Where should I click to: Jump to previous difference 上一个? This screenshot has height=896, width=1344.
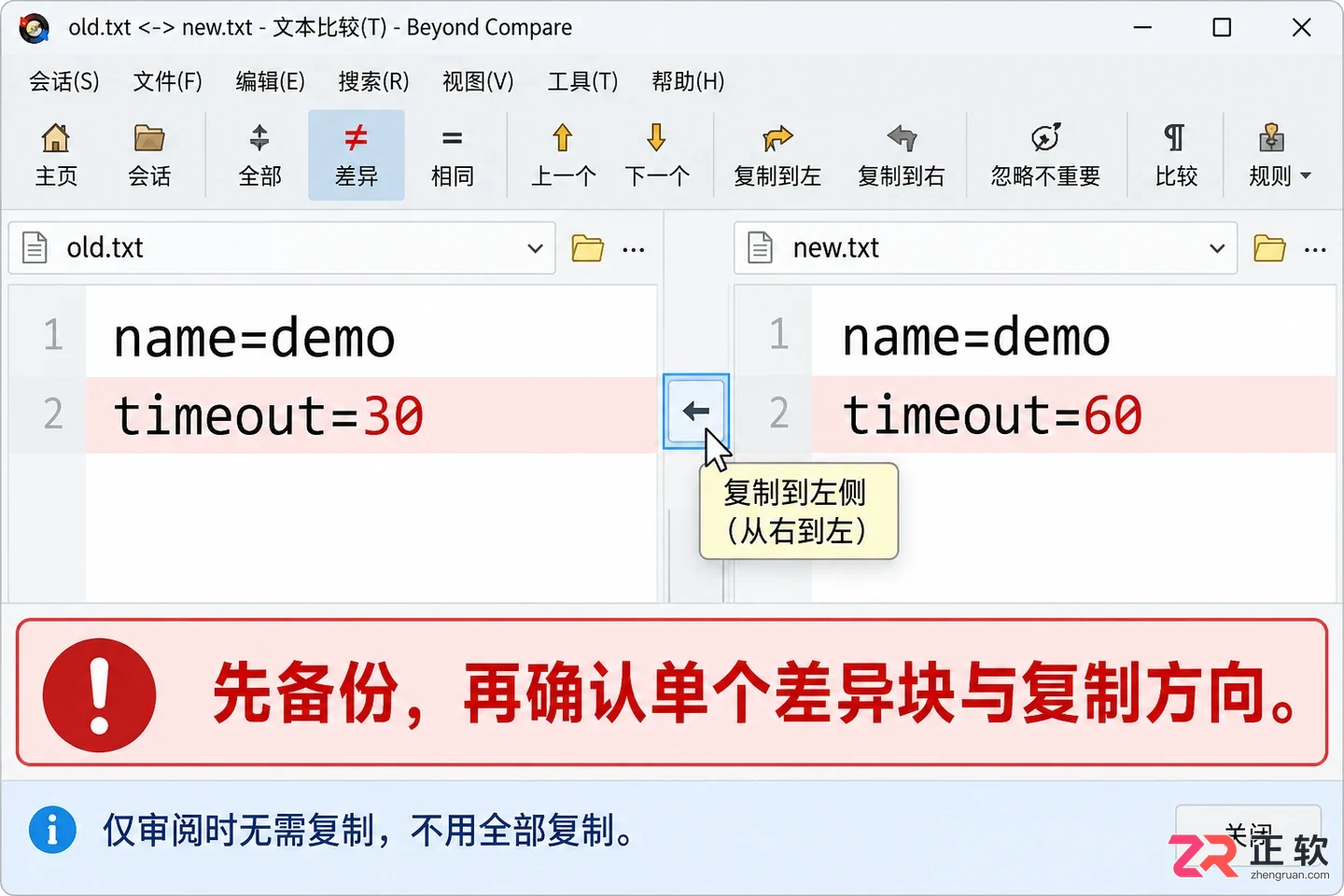[563, 155]
